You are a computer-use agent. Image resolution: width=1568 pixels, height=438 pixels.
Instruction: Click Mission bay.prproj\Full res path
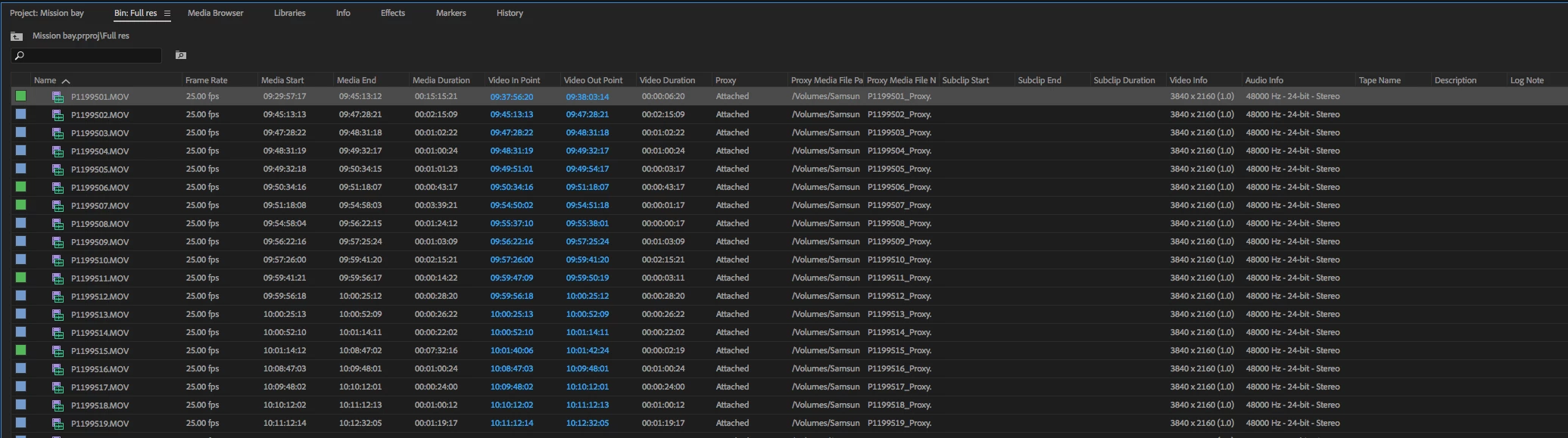click(x=81, y=36)
